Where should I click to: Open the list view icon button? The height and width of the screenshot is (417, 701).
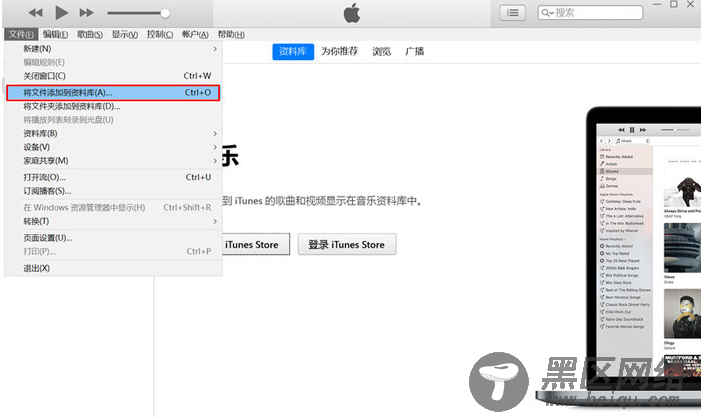click(x=512, y=13)
